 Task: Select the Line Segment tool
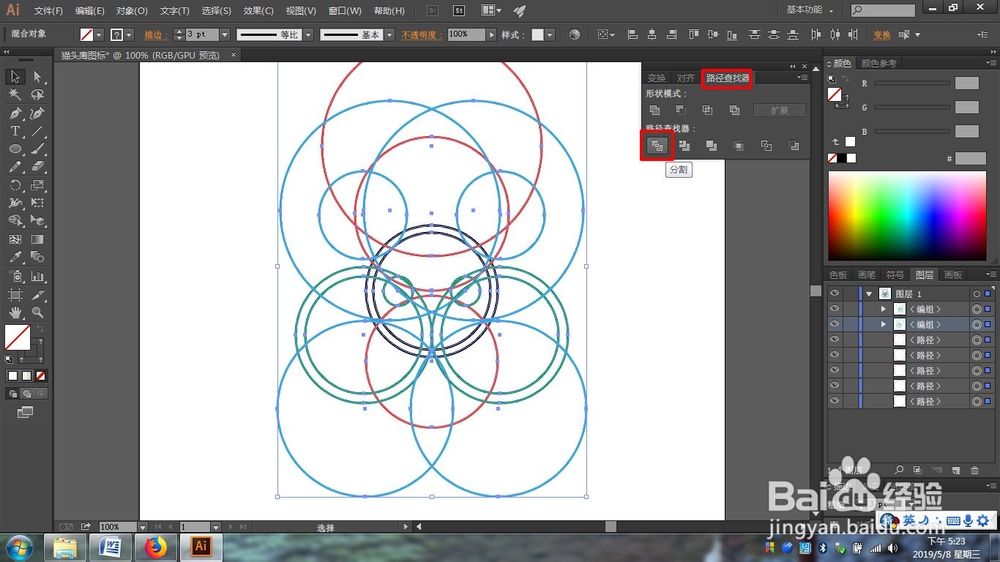(x=37, y=131)
